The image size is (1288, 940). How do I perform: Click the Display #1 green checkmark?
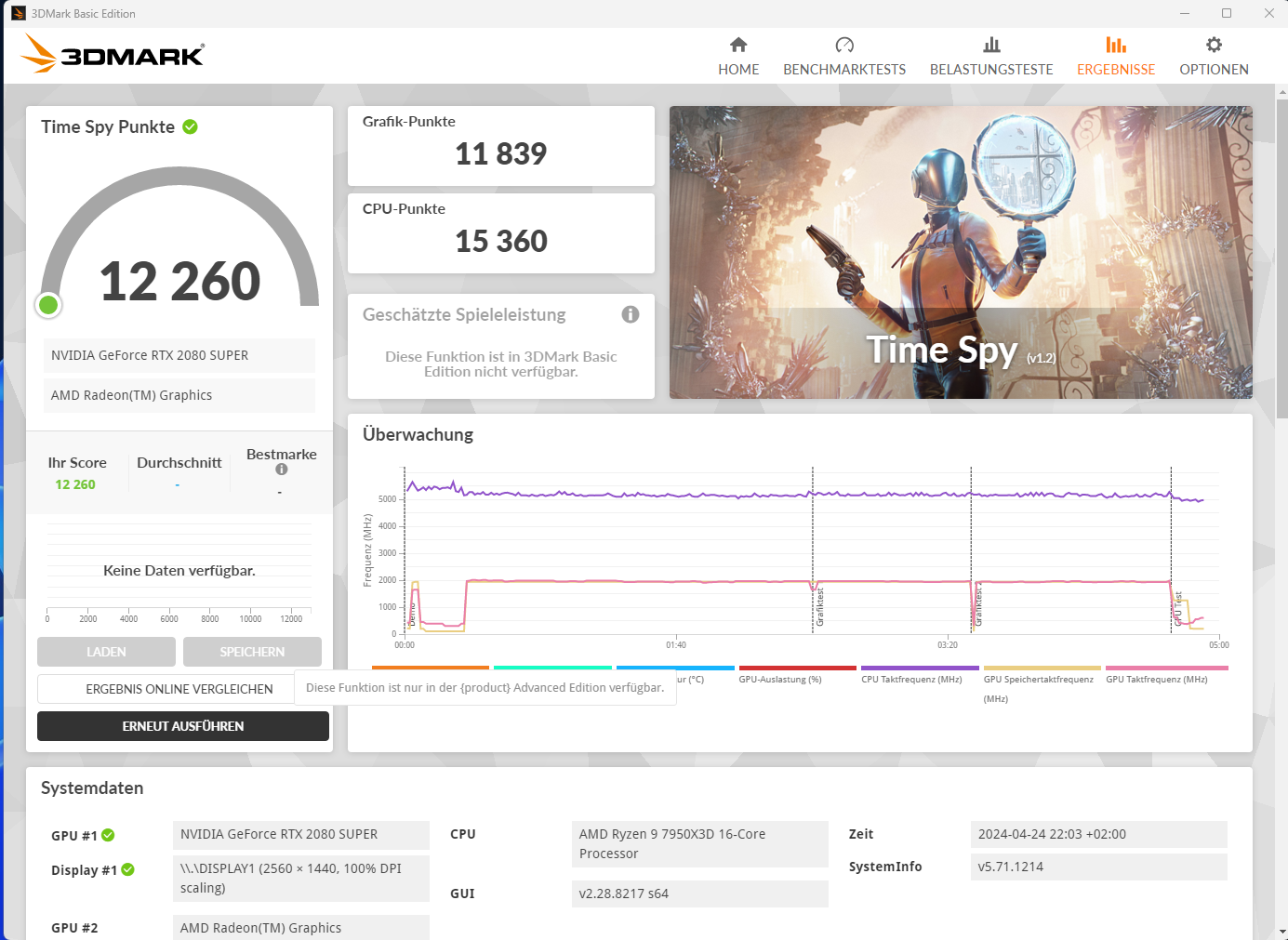coord(128,869)
